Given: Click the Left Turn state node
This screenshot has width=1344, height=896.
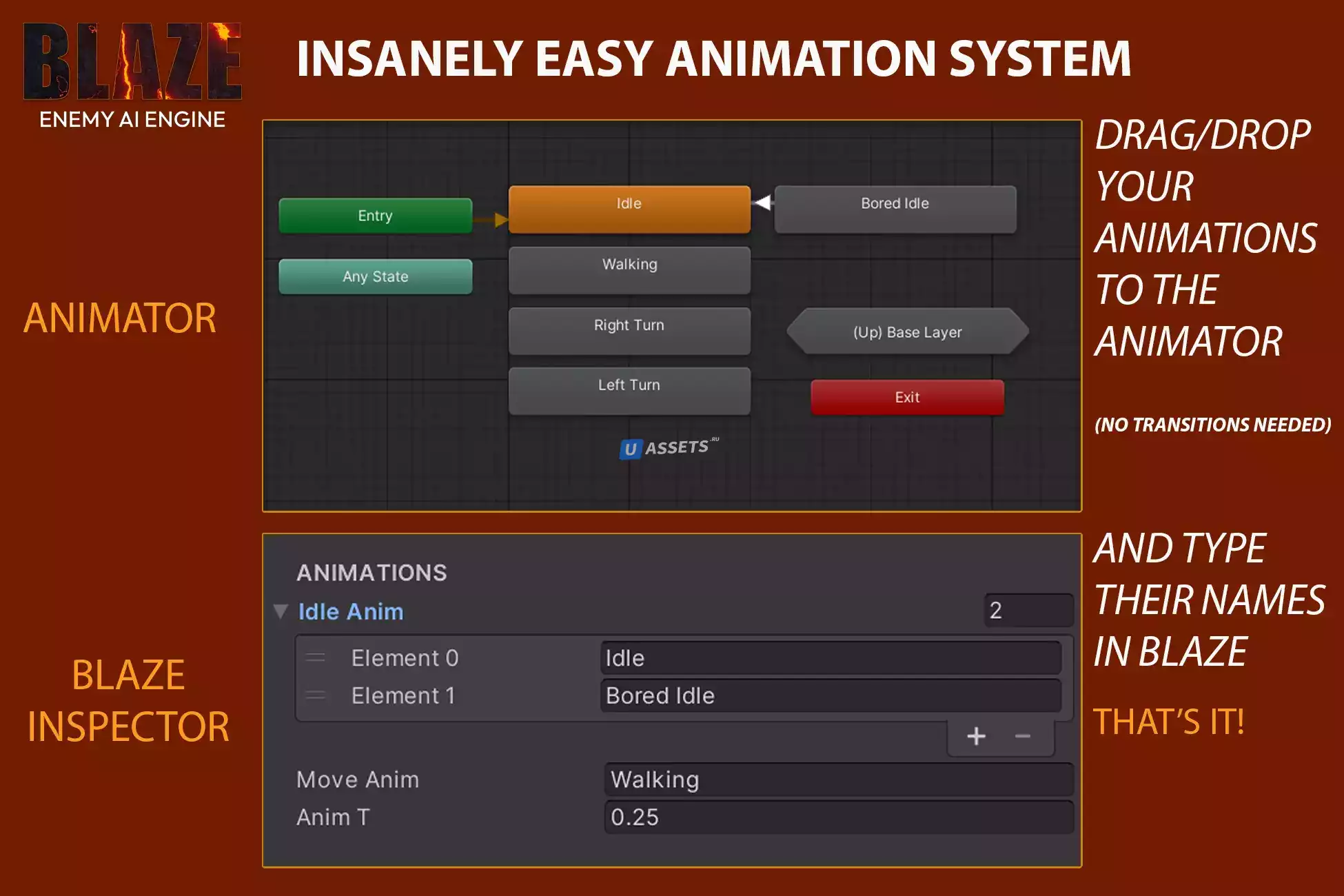Looking at the screenshot, I should point(629,389).
